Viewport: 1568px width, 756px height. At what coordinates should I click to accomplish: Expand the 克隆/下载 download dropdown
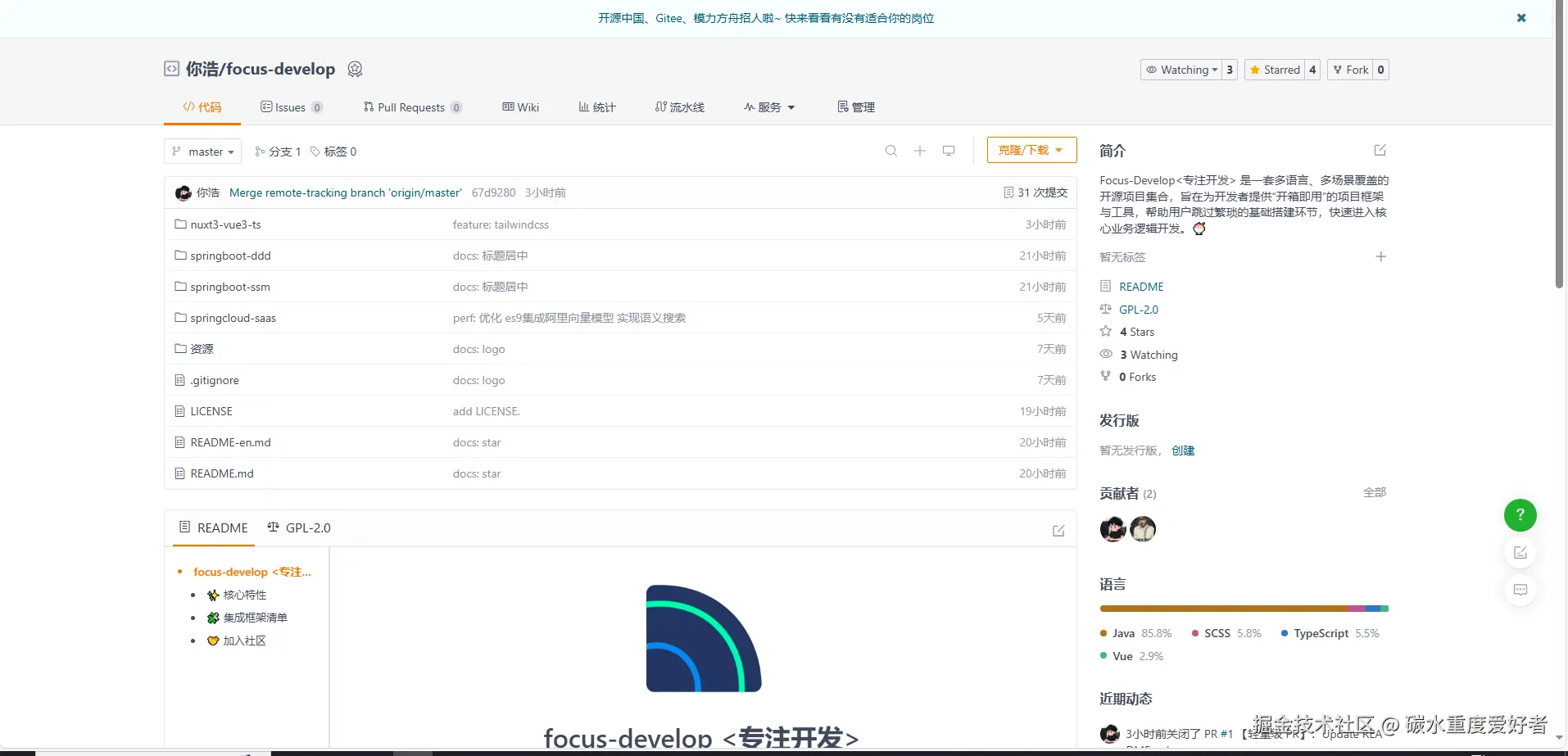click(x=1031, y=150)
